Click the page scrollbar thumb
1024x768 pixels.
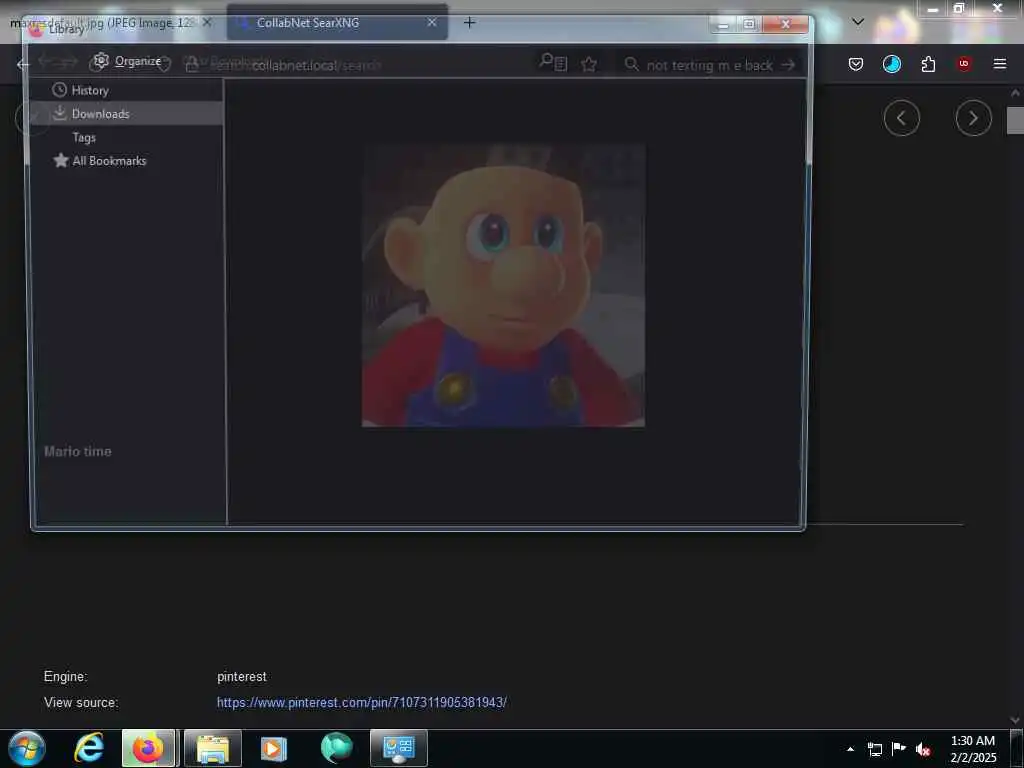1016,120
